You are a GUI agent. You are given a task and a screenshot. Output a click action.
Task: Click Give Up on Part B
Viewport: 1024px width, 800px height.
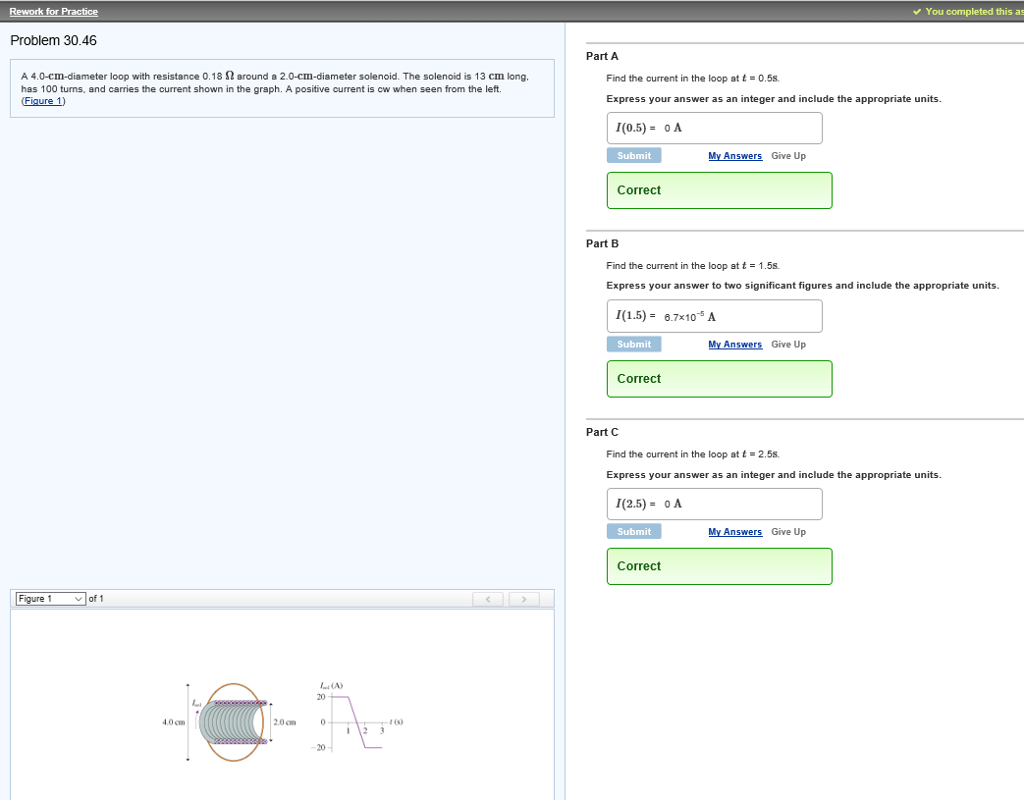(788, 343)
